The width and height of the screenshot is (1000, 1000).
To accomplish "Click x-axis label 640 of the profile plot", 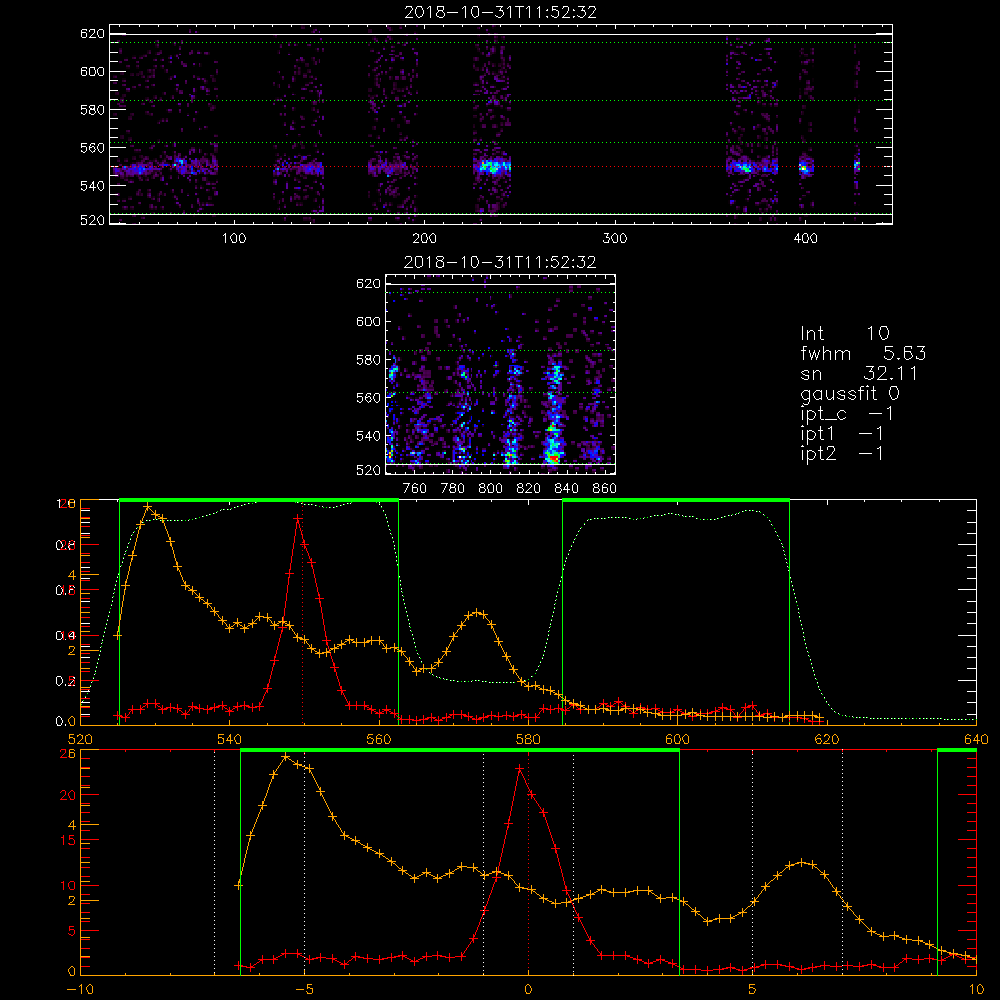I will point(976,740).
